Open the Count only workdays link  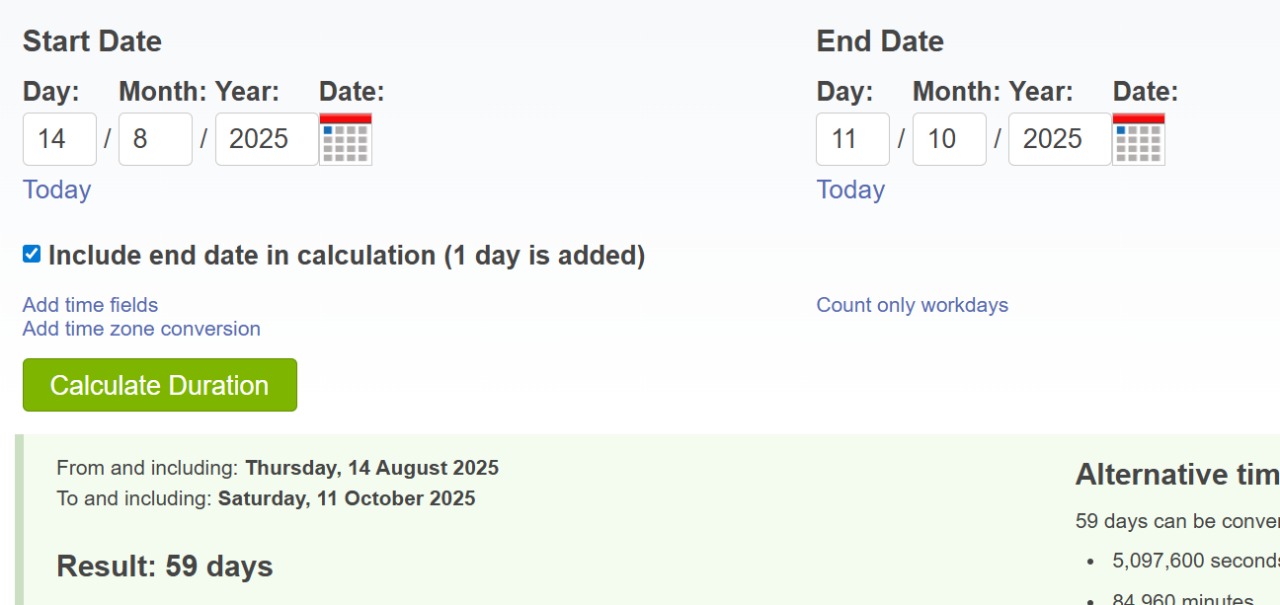(912, 305)
